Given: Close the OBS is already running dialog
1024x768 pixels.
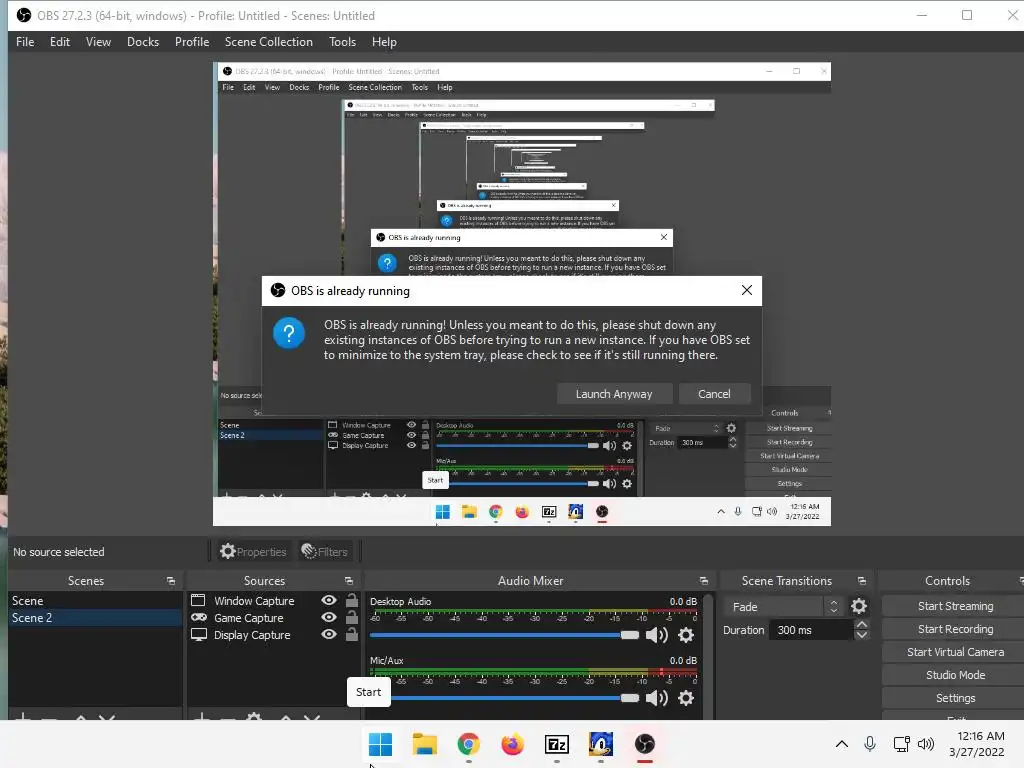Looking at the screenshot, I should [746, 290].
